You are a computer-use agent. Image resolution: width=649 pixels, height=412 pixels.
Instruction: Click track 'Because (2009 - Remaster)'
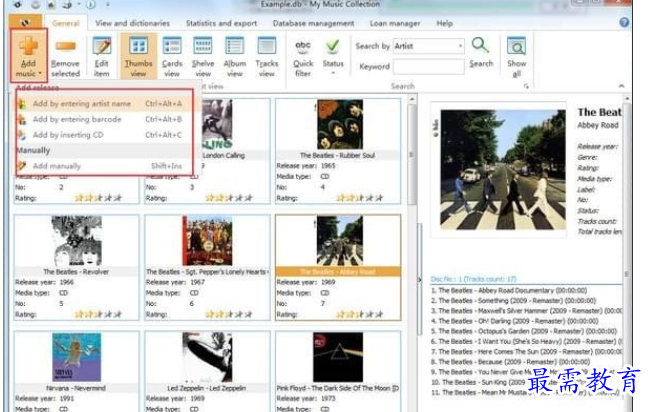point(510,361)
